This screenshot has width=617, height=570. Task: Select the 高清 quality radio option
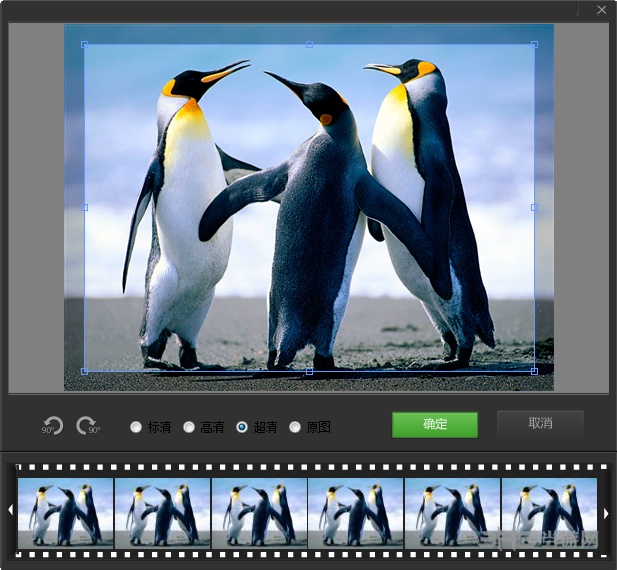tap(189, 427)
